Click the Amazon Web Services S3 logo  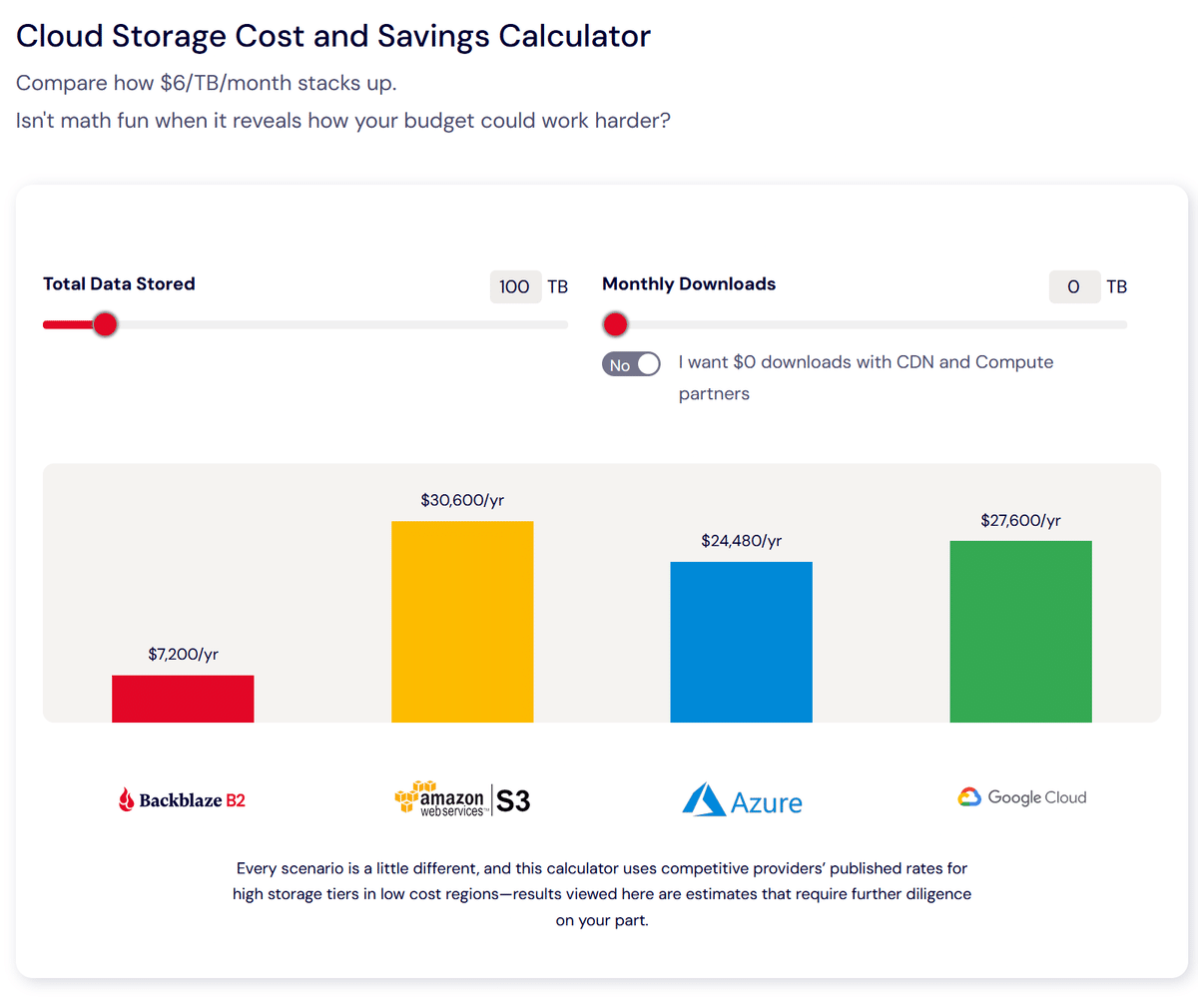tap(462, 799)
